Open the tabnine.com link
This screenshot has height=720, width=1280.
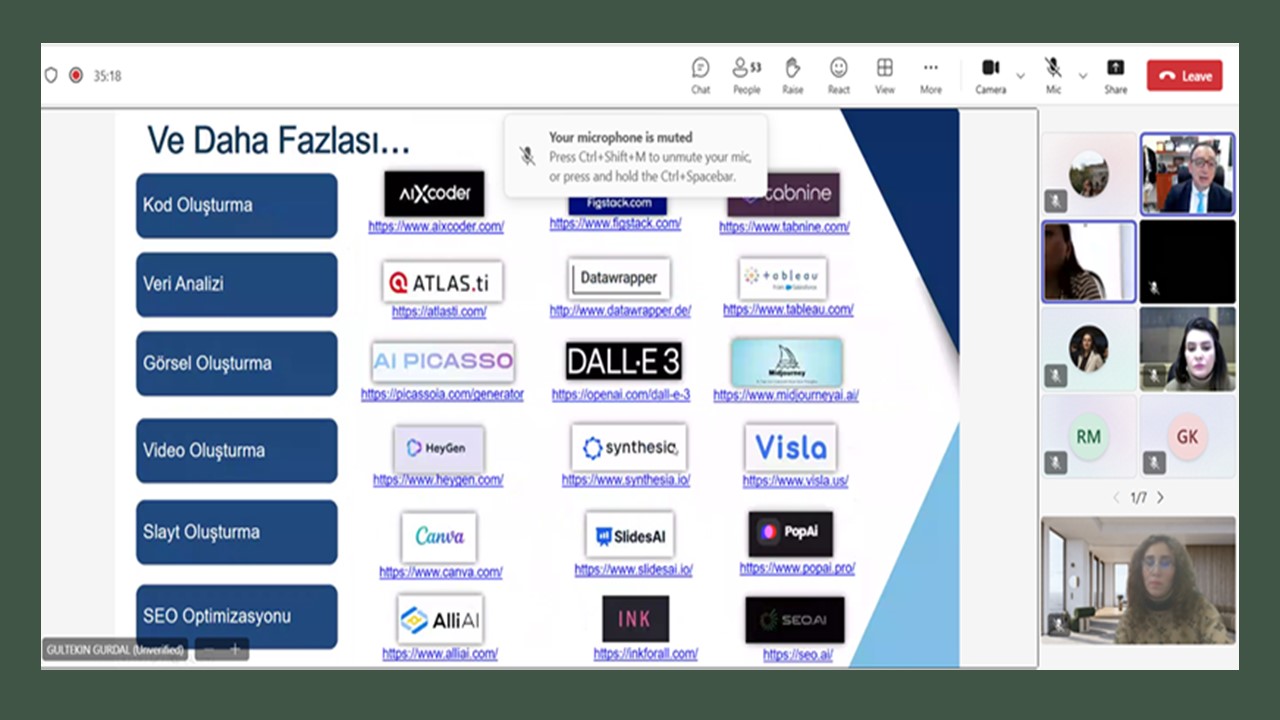[784, 227]
